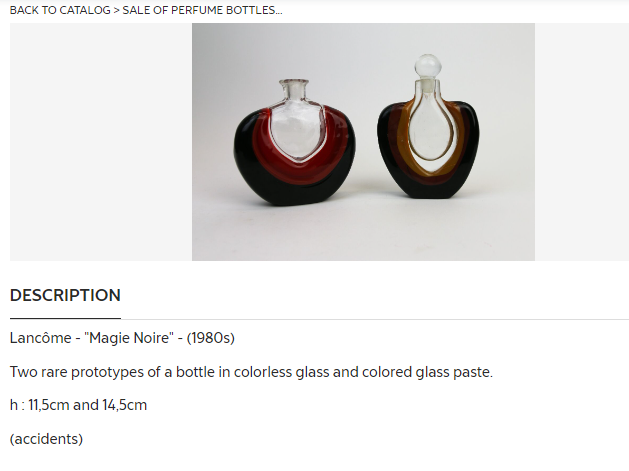Select the DESCRIPTION tab

tap(65, 296)
